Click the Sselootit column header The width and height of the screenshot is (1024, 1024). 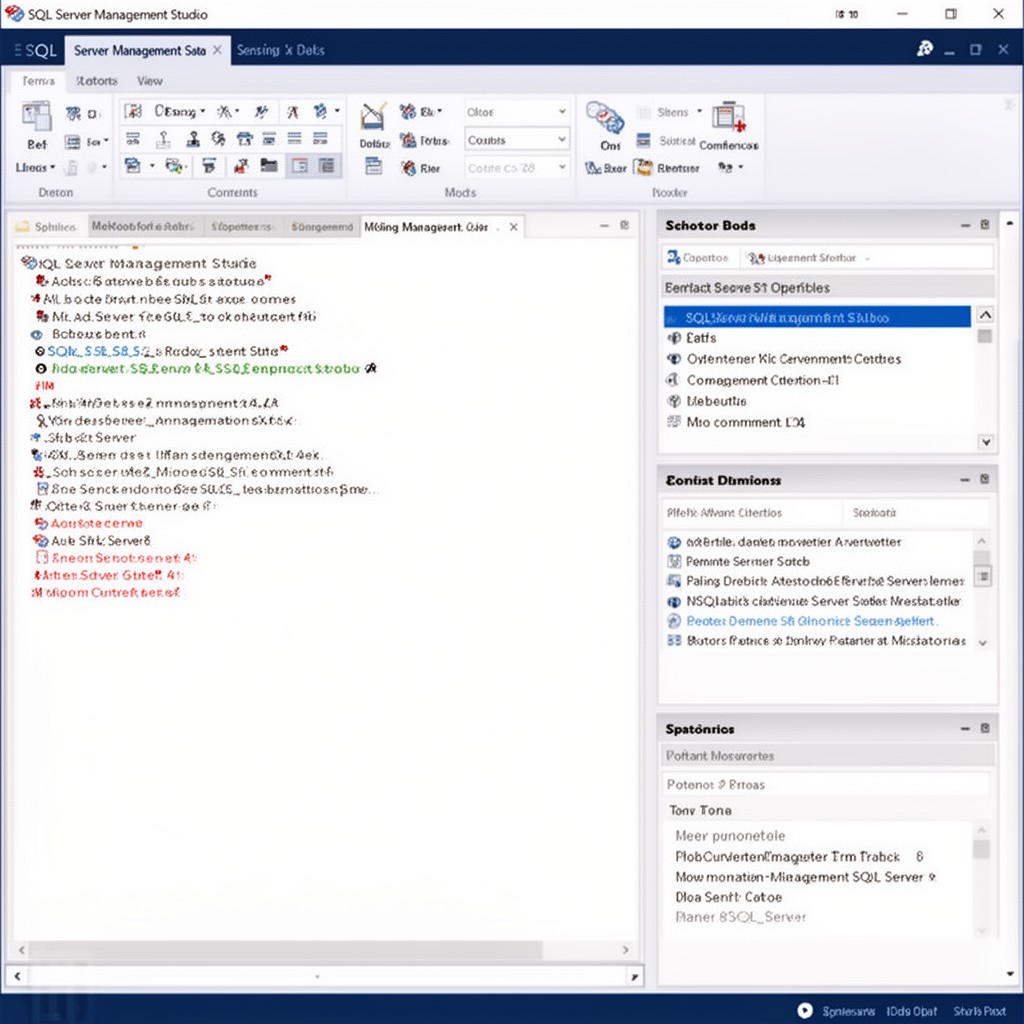click(x=875, y=513)
